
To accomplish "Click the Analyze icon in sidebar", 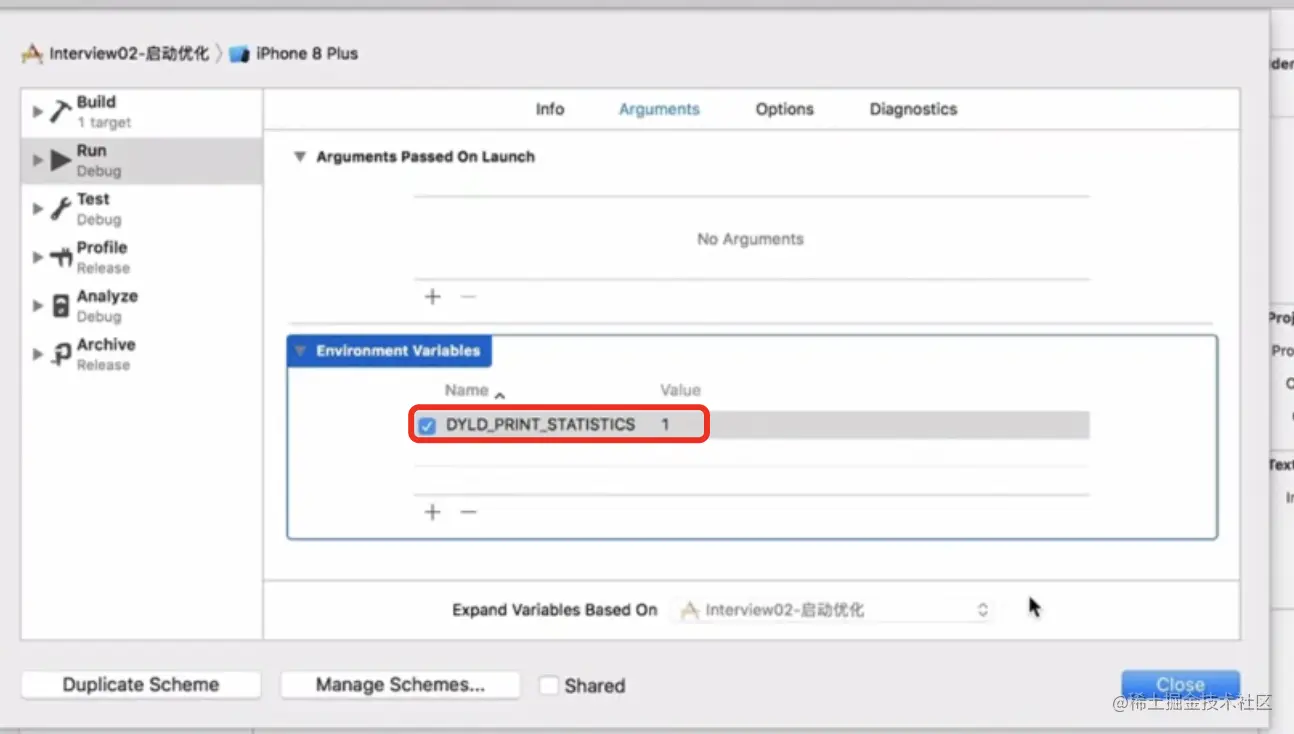I will click(x=60, y=306).
